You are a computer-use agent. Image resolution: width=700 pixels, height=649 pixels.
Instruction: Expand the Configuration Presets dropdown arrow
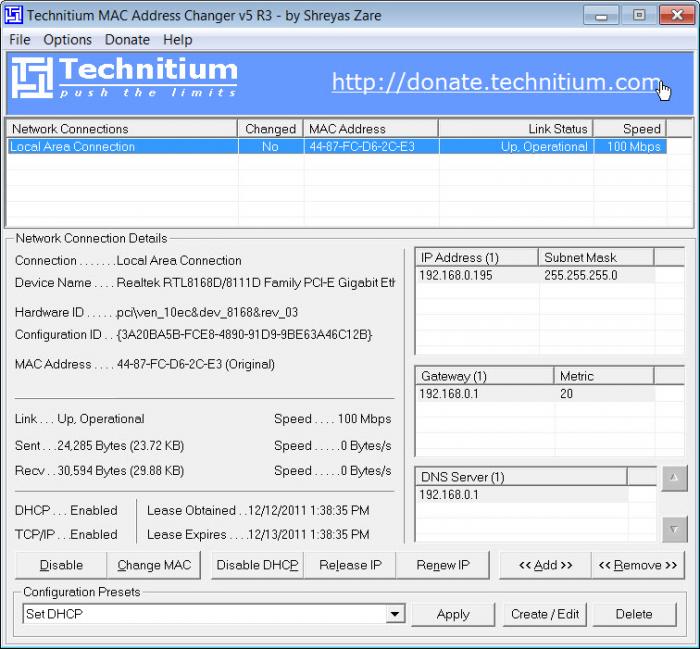point(395,614)
